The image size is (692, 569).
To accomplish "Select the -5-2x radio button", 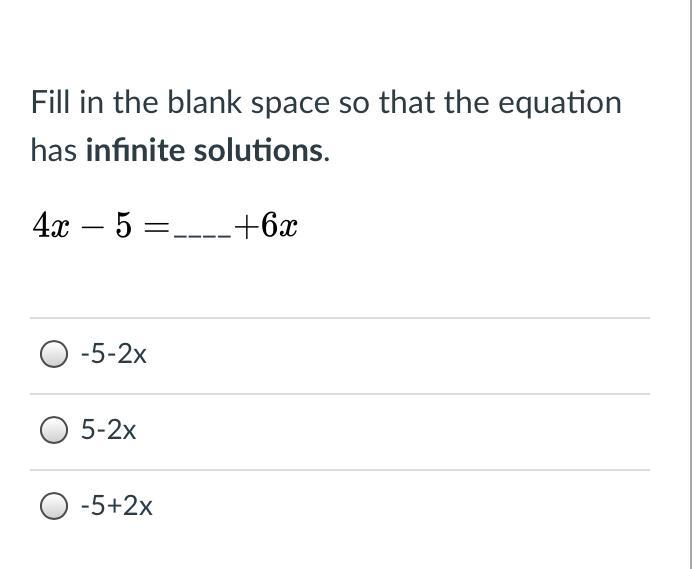I will point(54,354).
